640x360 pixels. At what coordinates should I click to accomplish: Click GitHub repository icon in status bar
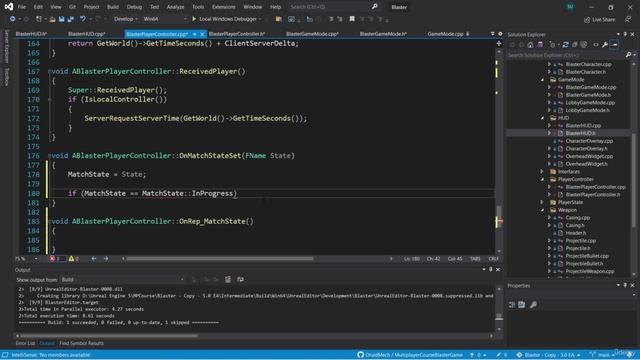360,355
